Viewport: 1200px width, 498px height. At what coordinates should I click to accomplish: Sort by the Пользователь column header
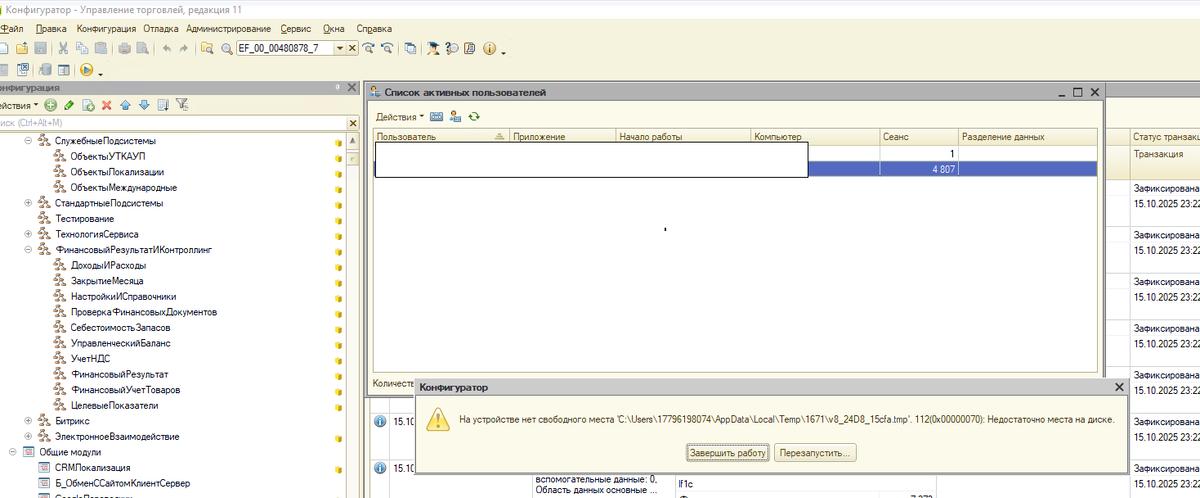[442, 136]
